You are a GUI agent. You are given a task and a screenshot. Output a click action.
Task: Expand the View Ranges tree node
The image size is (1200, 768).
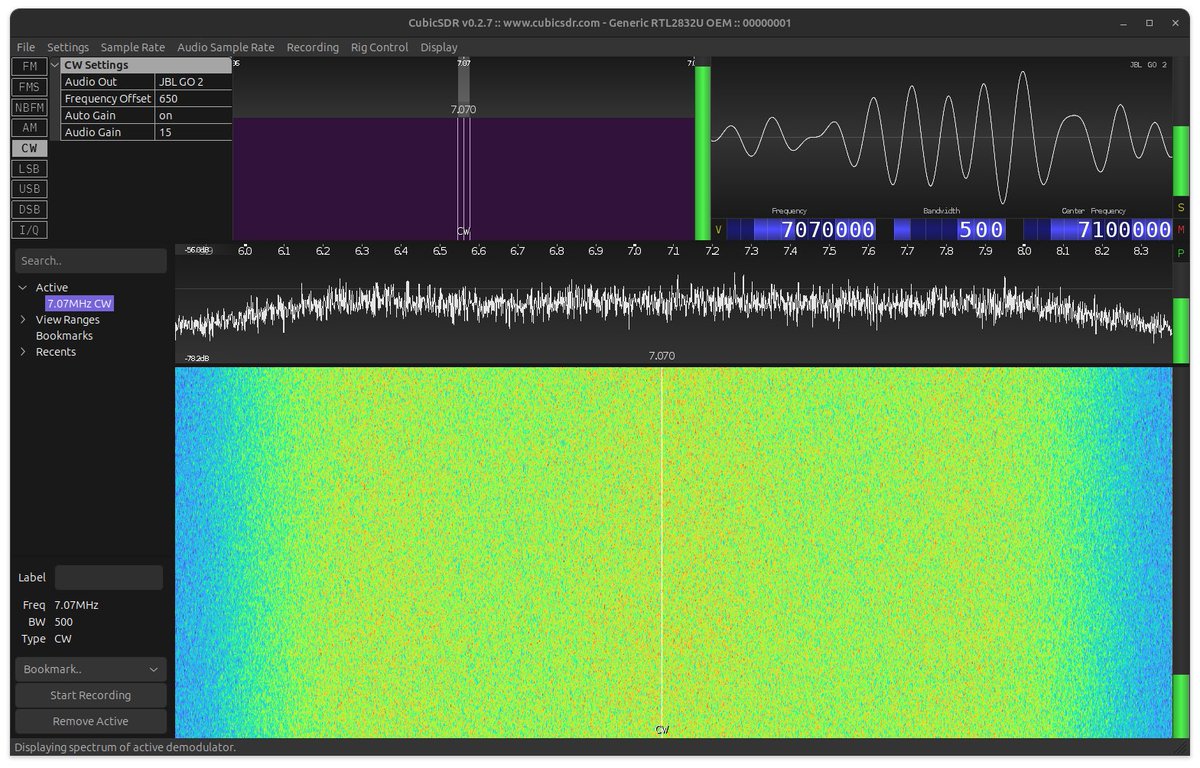pos(23,320)
